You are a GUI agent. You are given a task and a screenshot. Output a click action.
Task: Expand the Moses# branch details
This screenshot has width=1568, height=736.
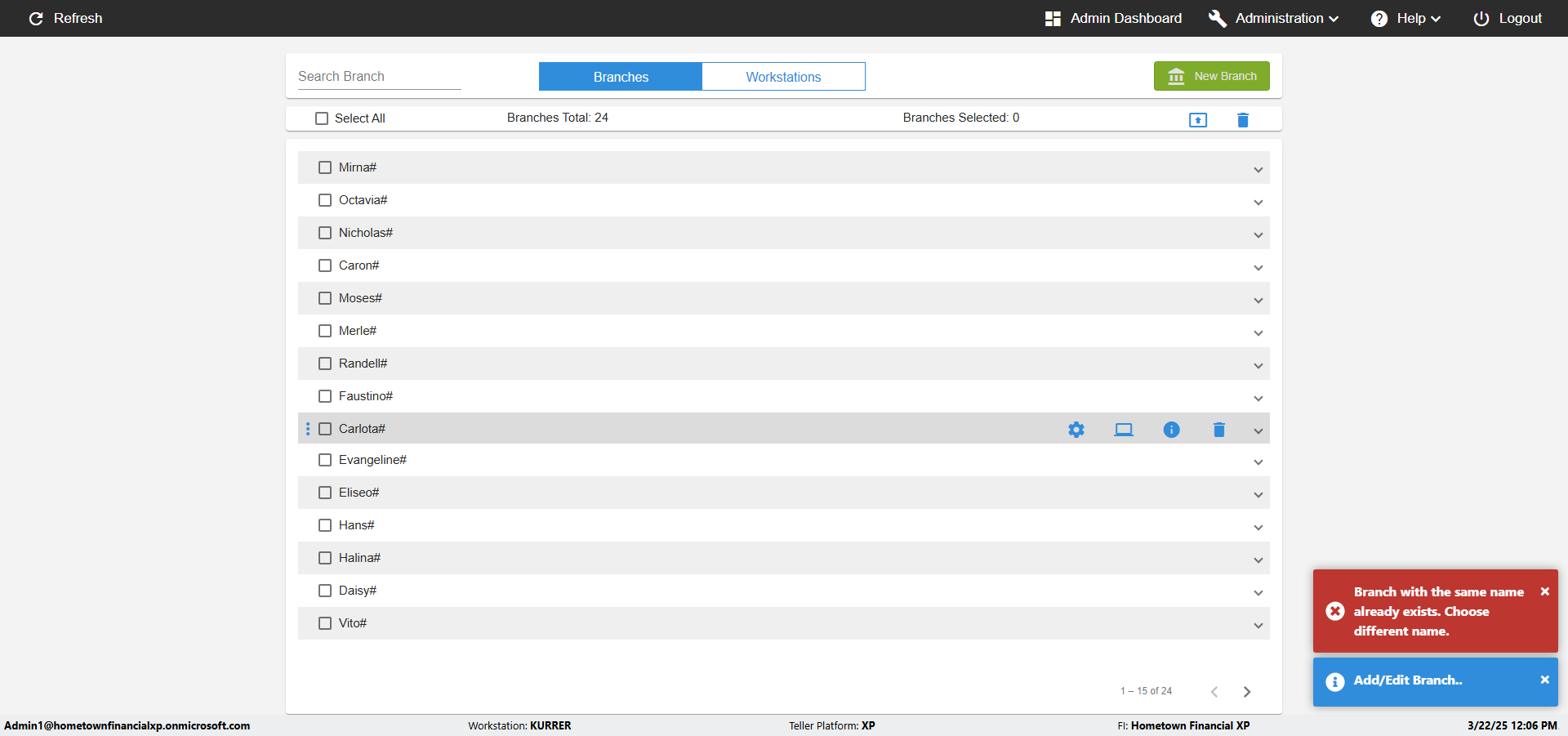[x=1258, y=300]
